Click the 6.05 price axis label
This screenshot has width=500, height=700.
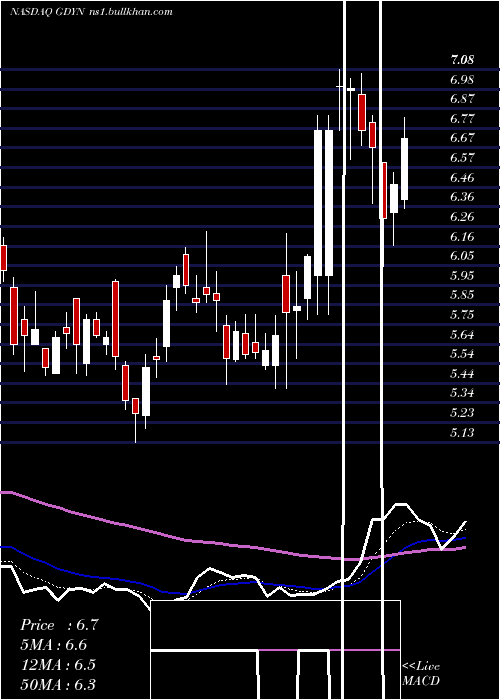pos(462,256)
